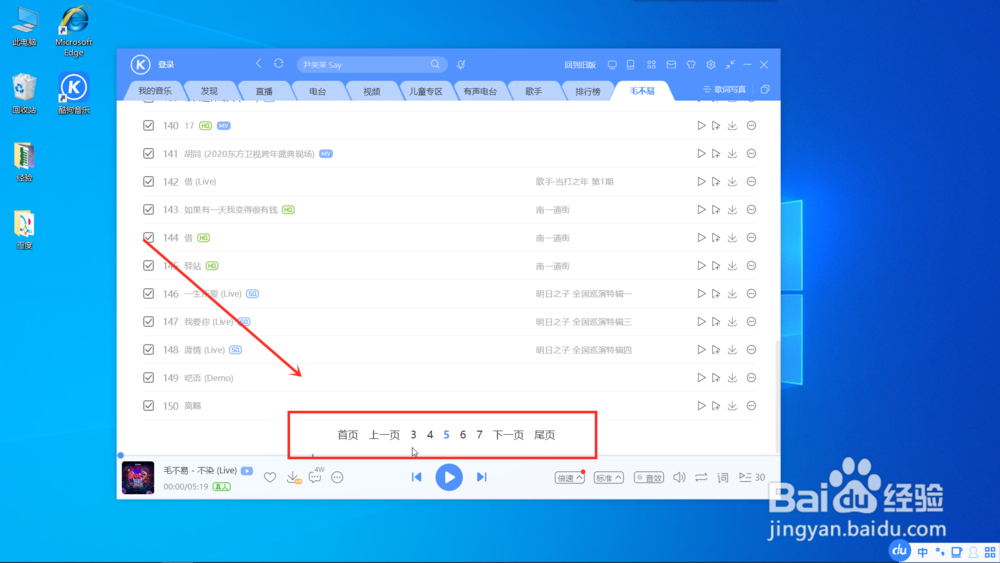Uncheck the checkbox for song 145
The width and height of the screenshot is (1000, 563).
tap(149, 266)
